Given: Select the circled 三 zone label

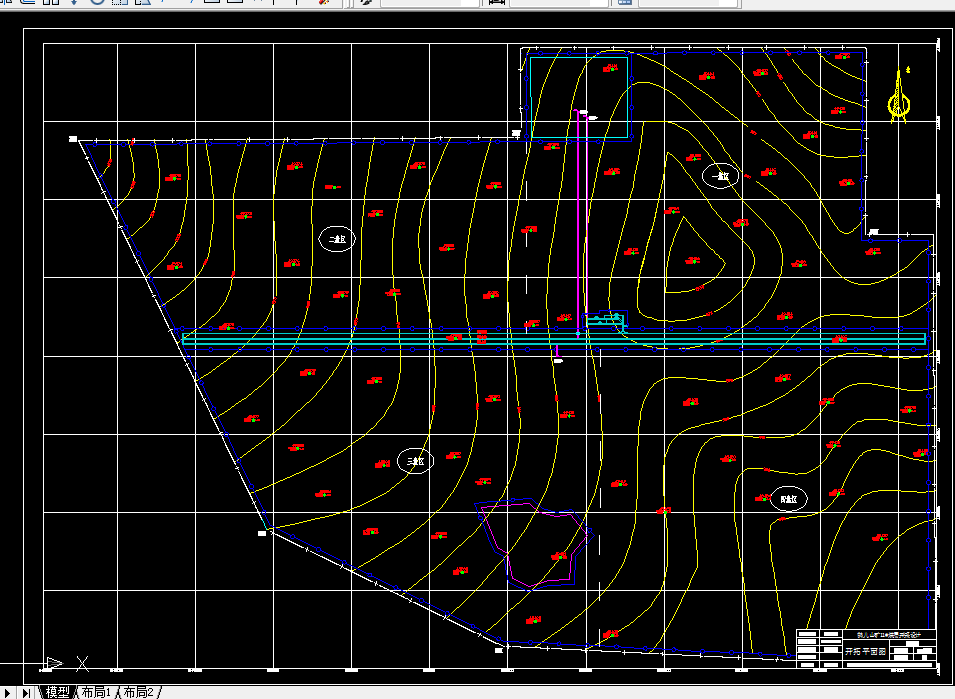Looking at the screenshot, I should [x=415, y=462].
